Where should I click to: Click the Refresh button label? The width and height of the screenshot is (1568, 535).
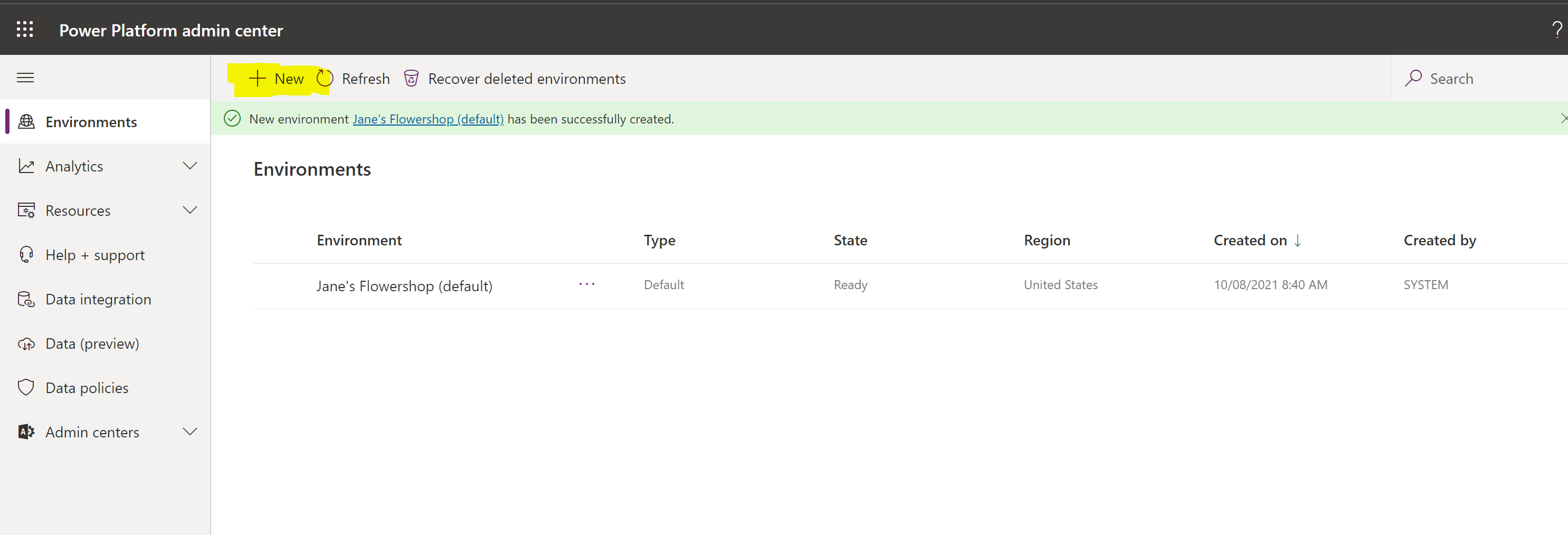tap(366, 79)
